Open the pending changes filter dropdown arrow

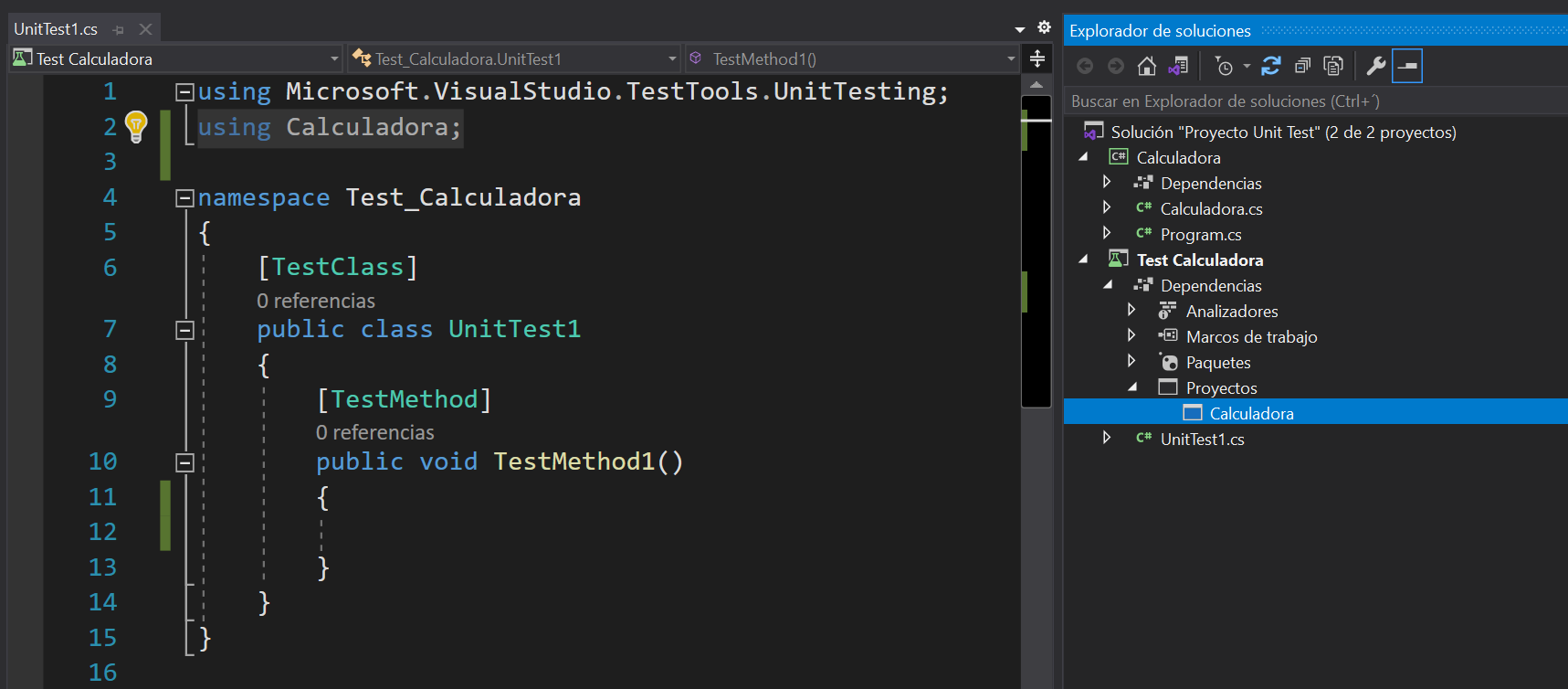click(1247, 66)
